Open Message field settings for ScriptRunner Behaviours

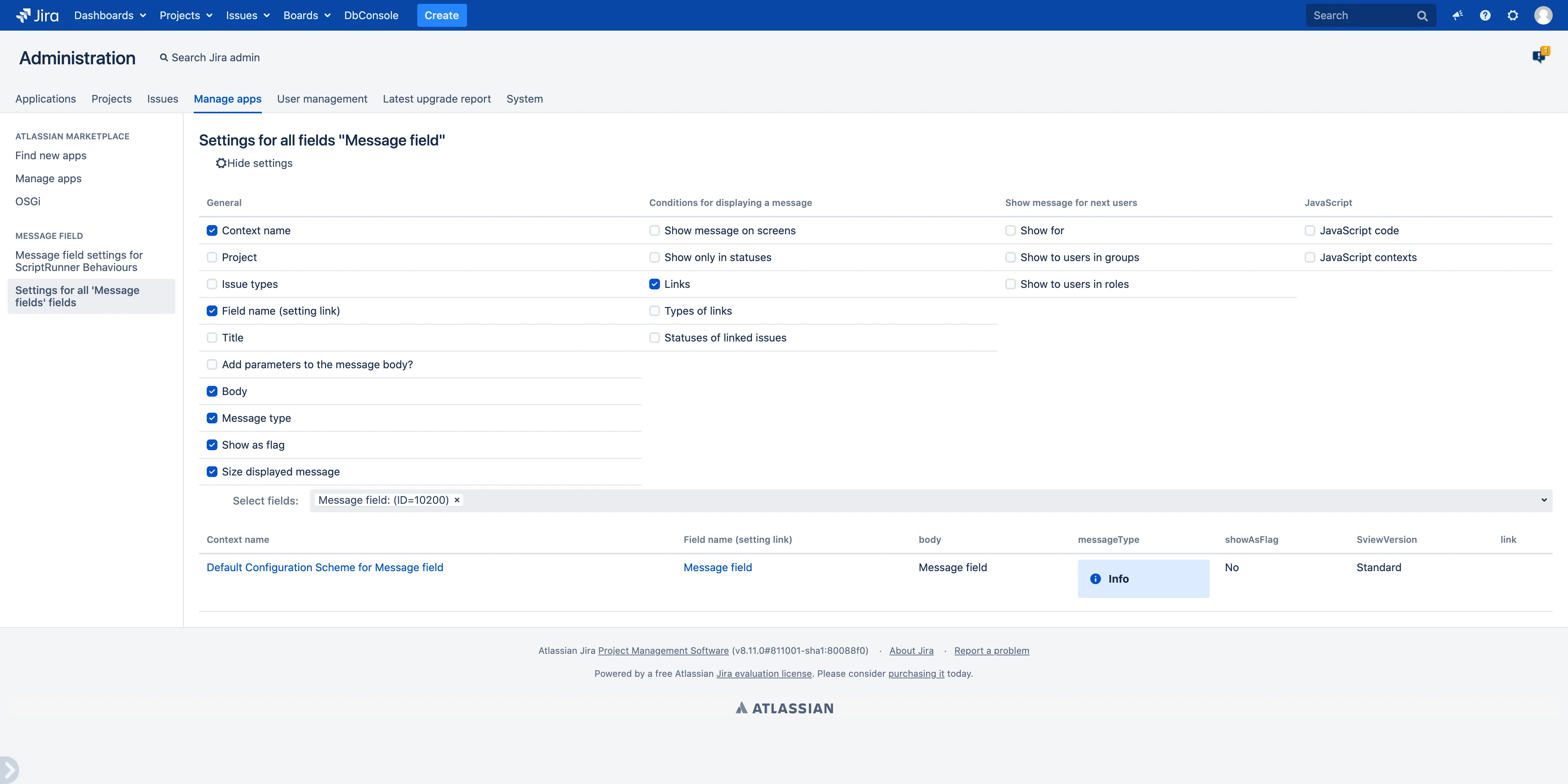[79, 261]
